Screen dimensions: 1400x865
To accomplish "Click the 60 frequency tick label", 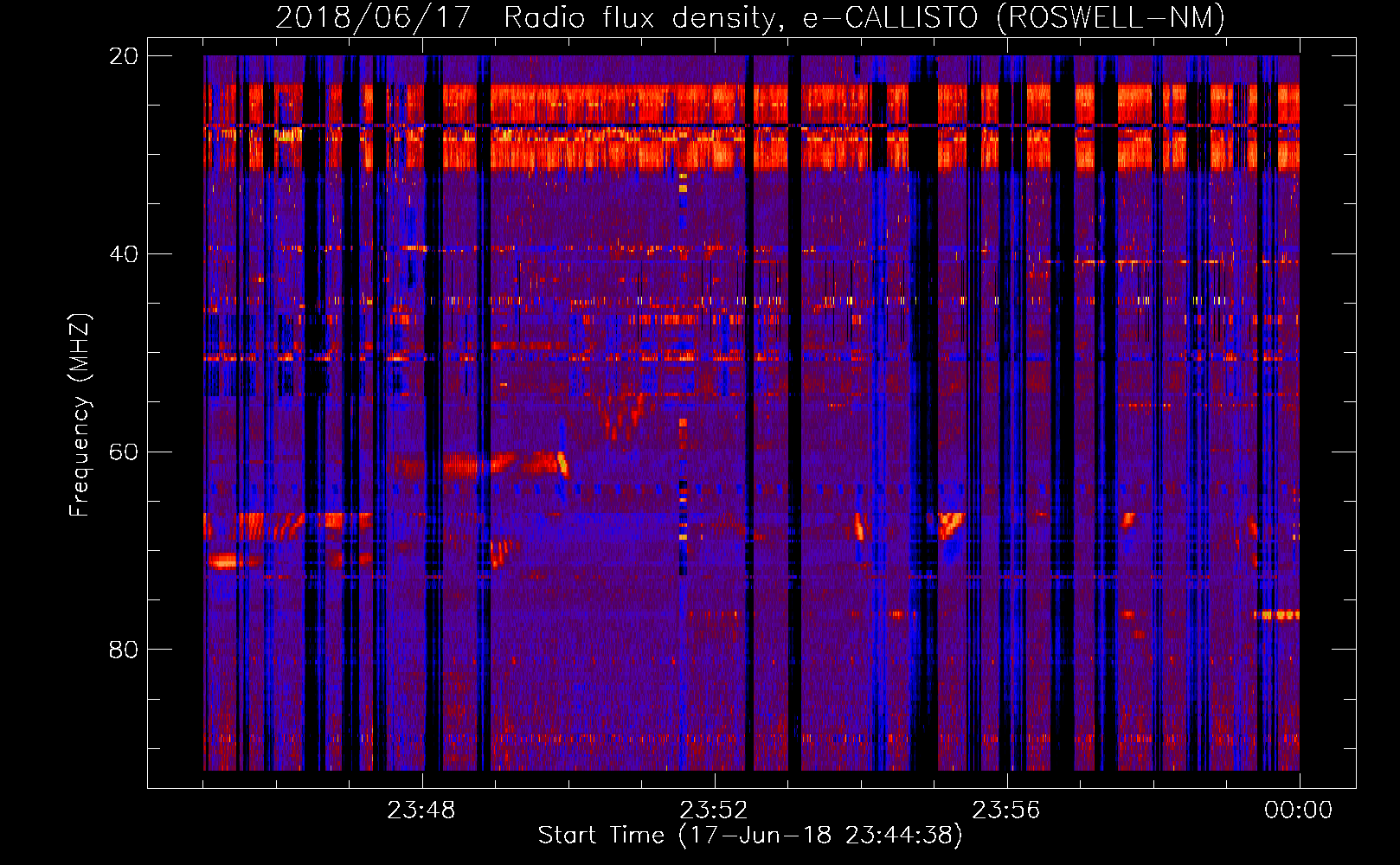I will tap(124, 452).
